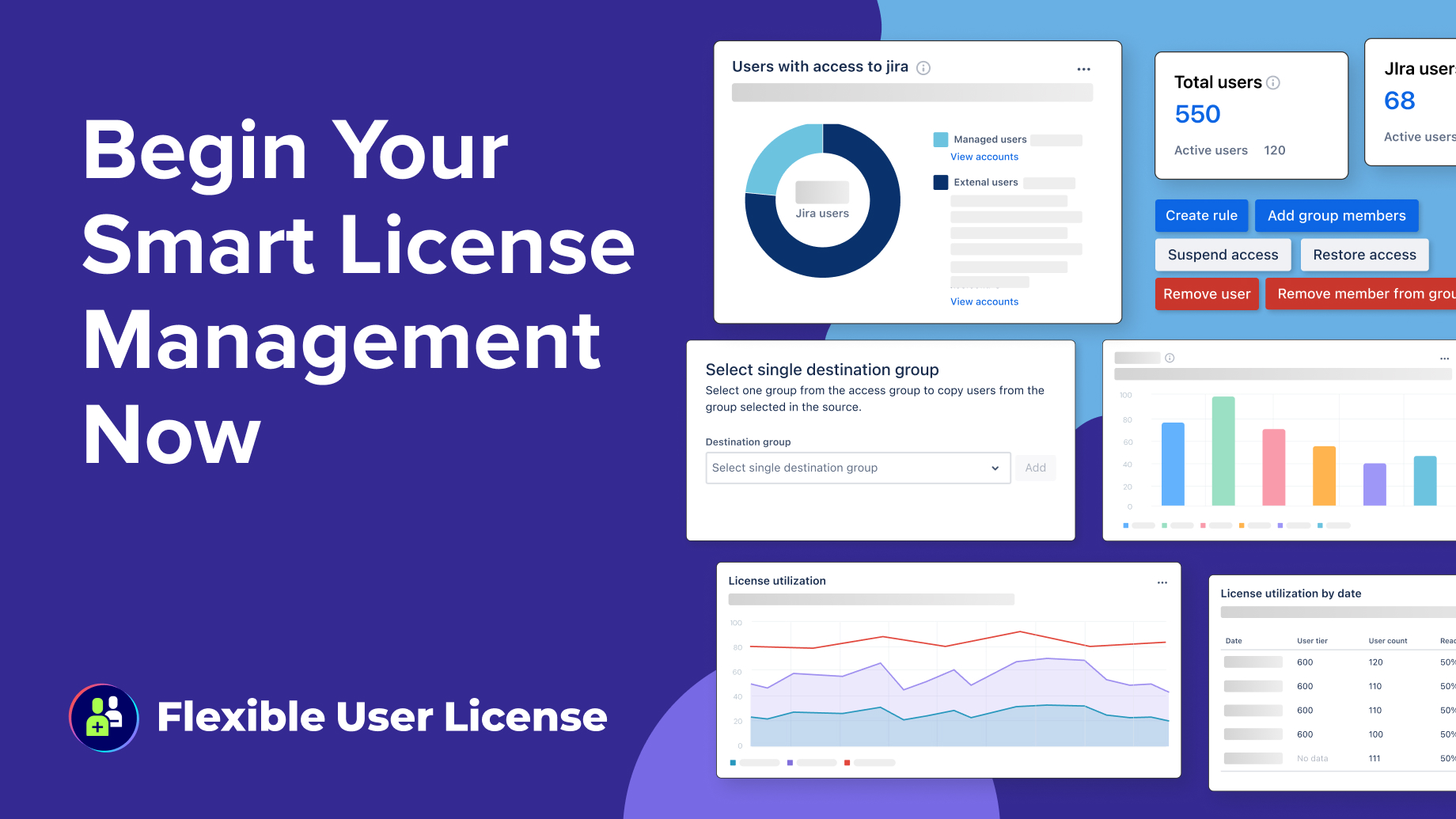Click the Flexible User License app logo
The height and width of the screenshot is (819, 1456).
104,718
